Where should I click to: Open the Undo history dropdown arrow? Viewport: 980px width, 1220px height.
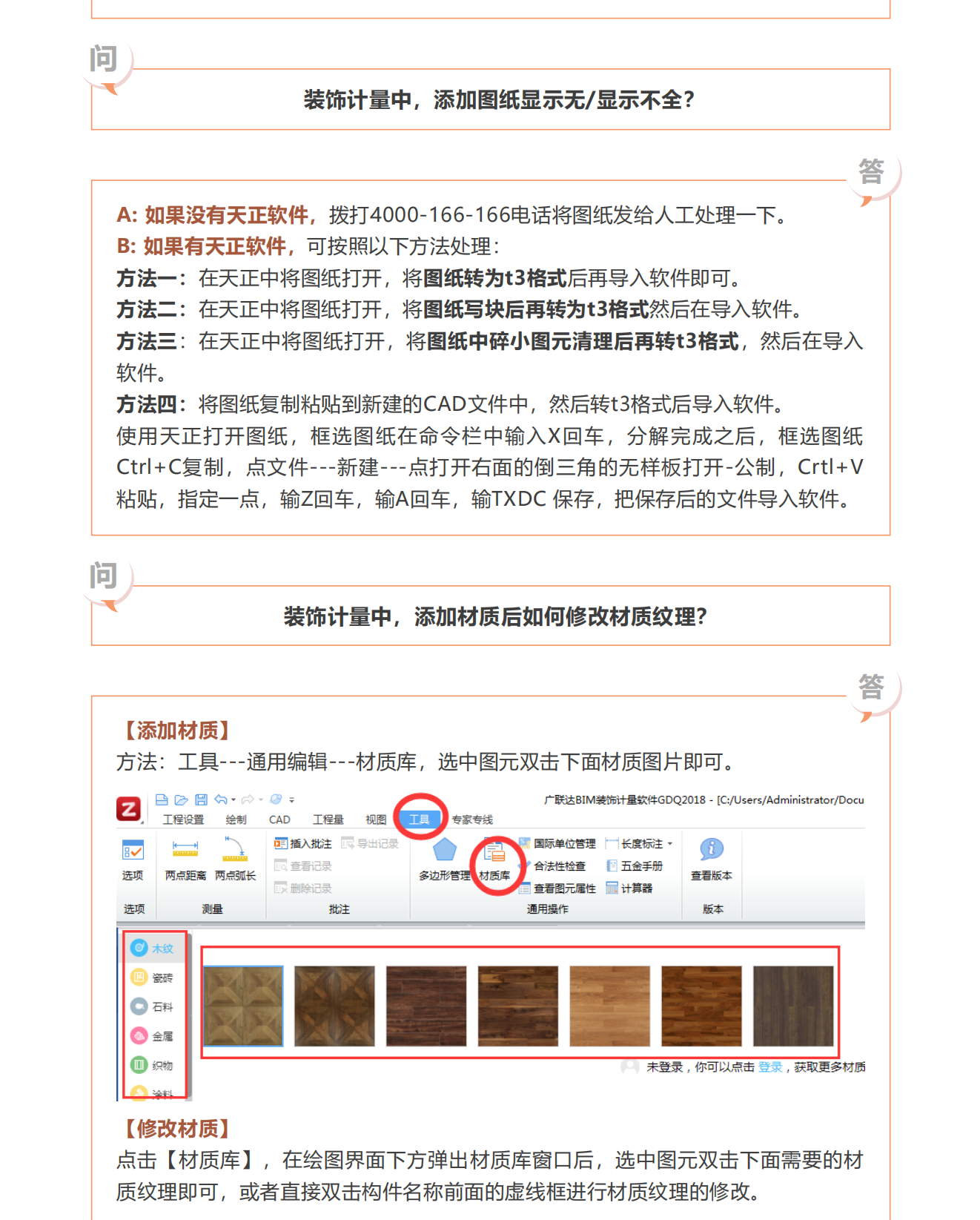234,799
